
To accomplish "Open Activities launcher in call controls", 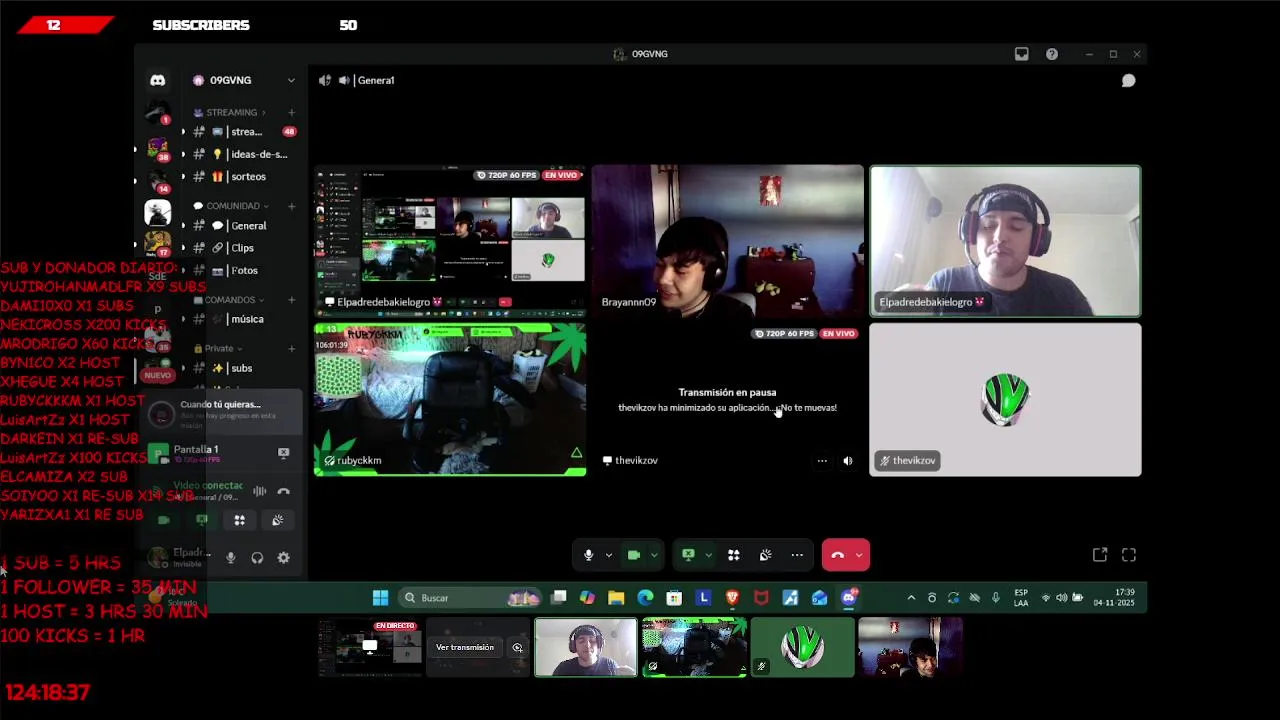I will tap(733, 555).
